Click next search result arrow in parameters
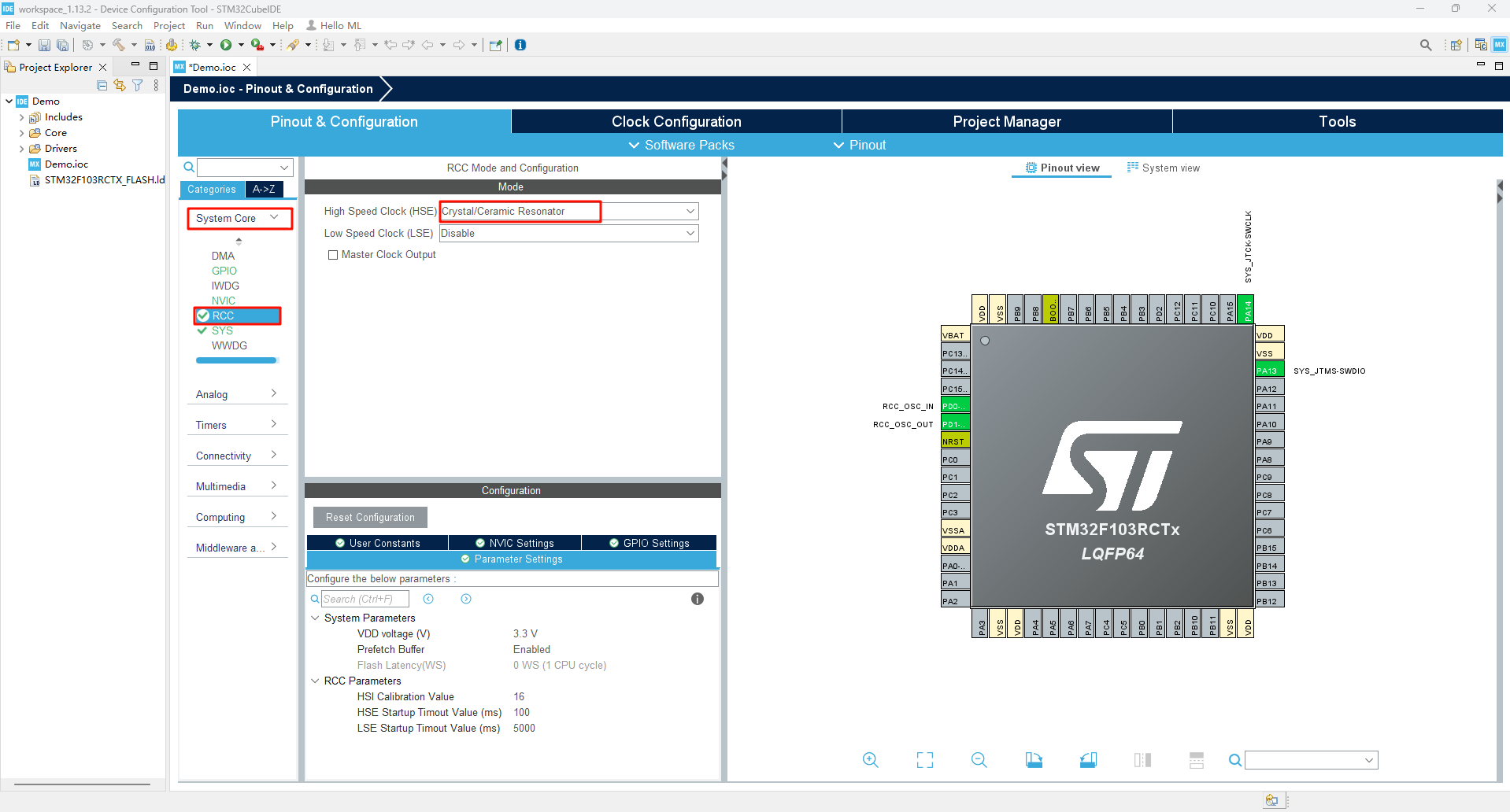Viewport: 1510px width, 812px height. pyautogui.click(x=466, y=599)
